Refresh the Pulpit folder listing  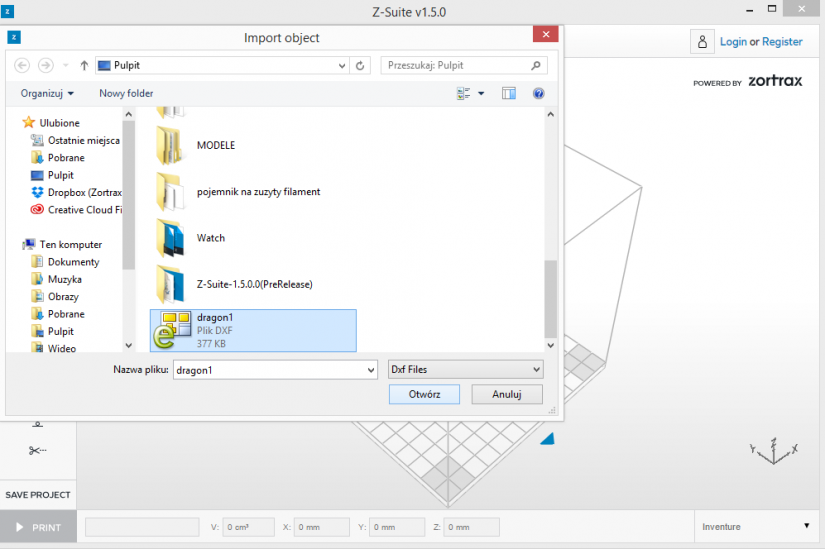360,65
